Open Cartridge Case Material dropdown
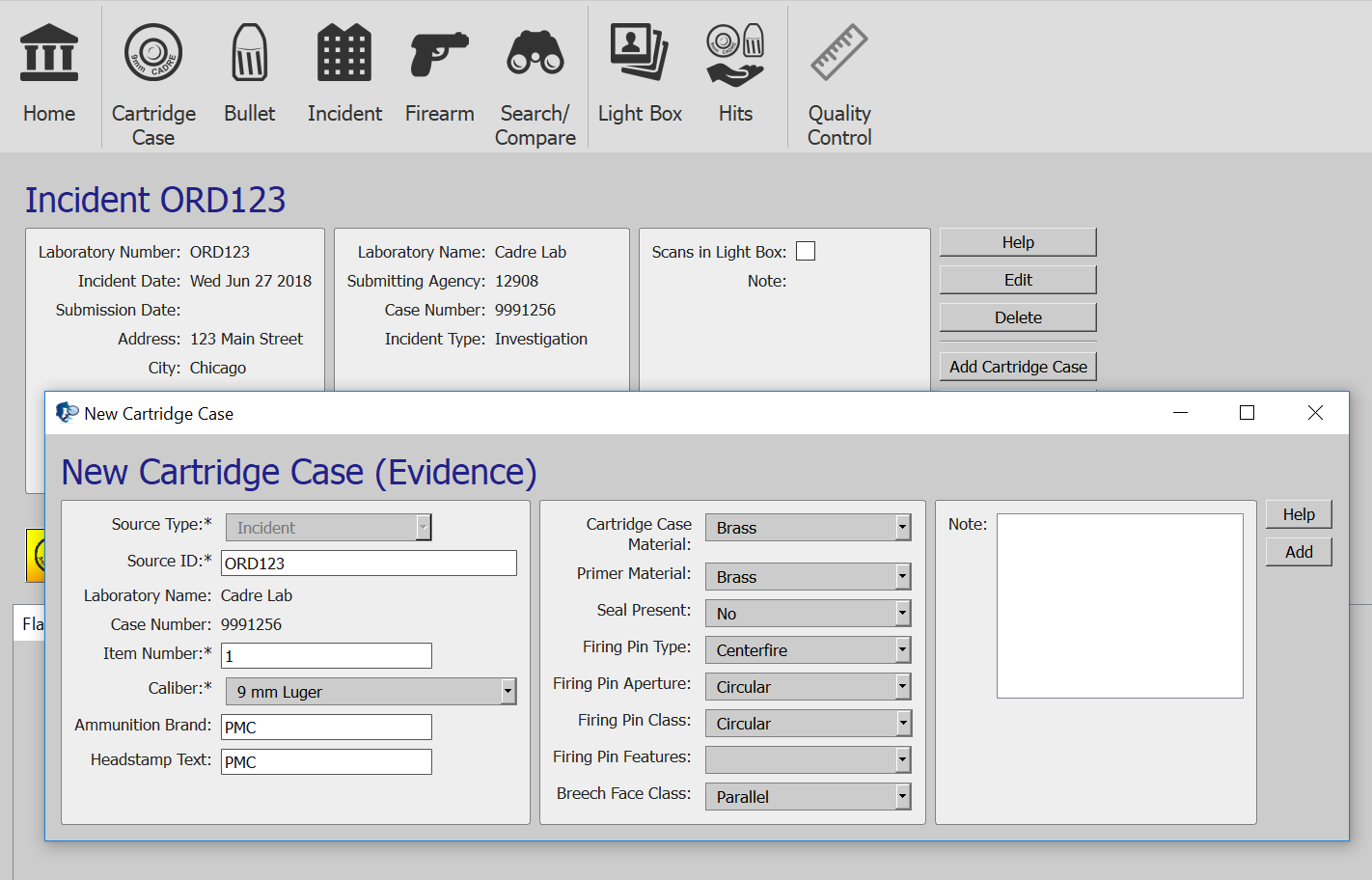Screen dimensions: 1372x880 [x=809, y=528]
